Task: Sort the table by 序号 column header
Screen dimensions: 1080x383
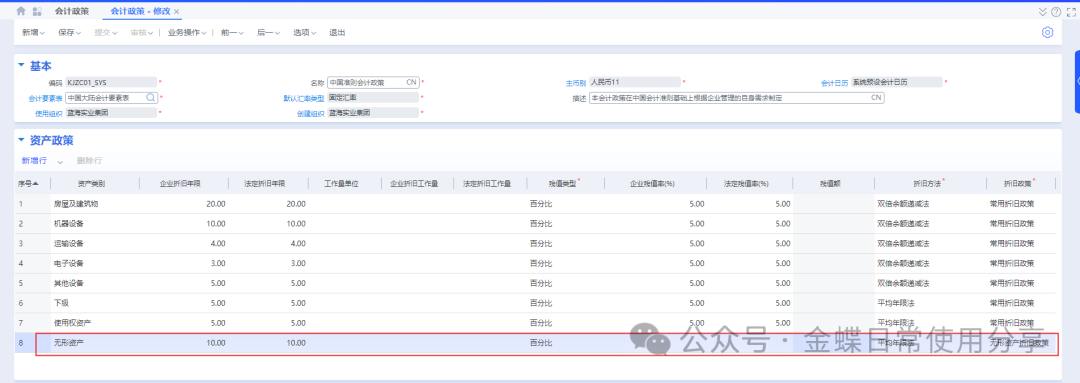Action: (x=28, y=184)
